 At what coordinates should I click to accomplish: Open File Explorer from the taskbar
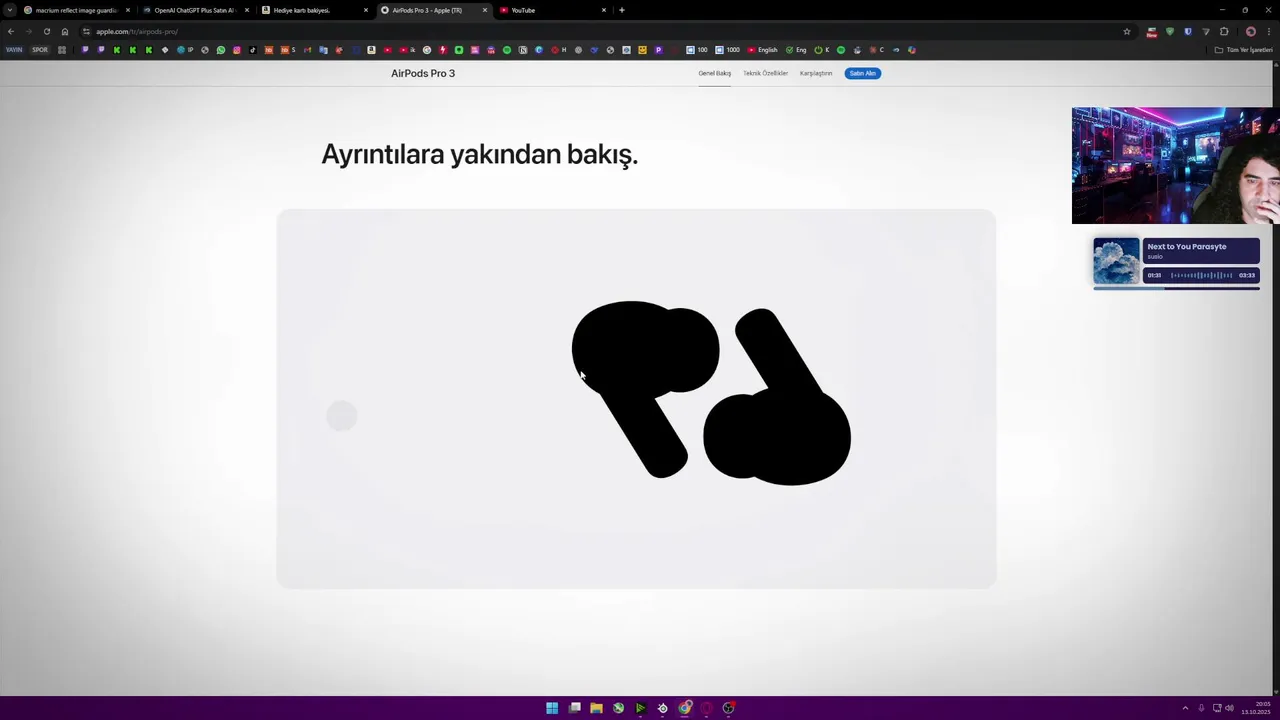pyautogui.click(x=596, y=708)
